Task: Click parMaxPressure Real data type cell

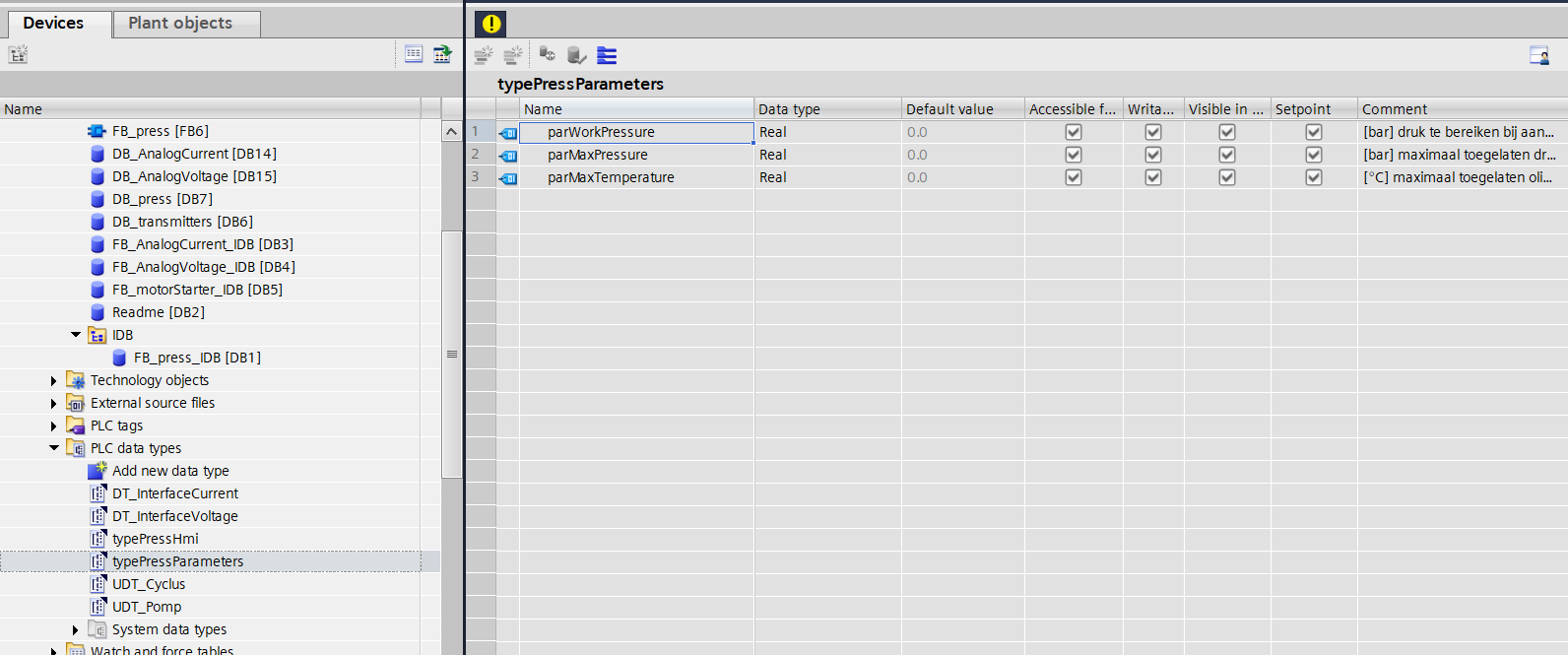Action: pyautogui.click(x=827, y=155)
